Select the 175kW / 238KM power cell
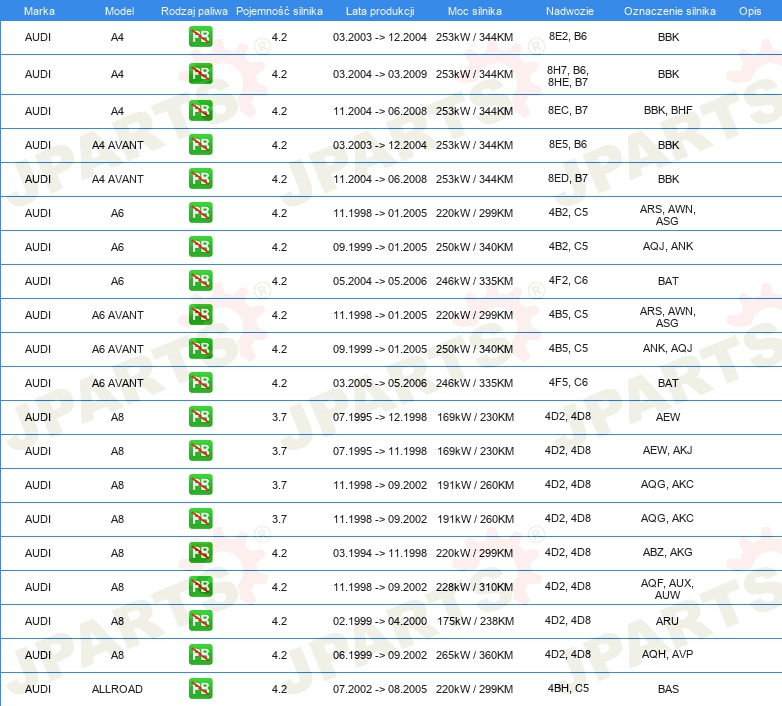 pyautogui.click(x=475, y=621)
